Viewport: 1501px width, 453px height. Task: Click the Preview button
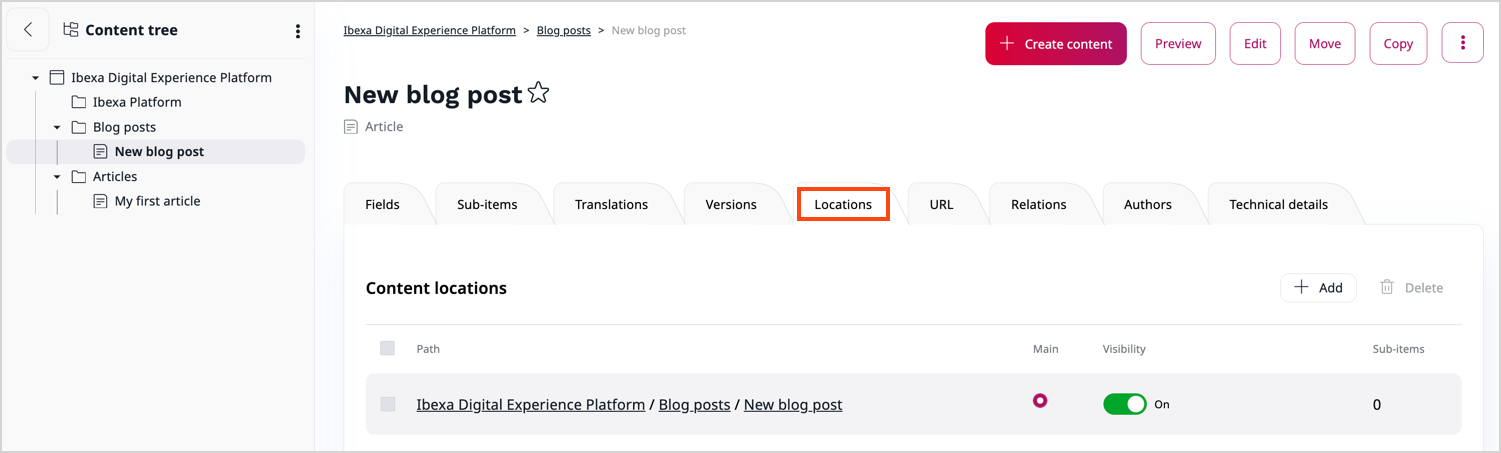(x=1178, y=44)
